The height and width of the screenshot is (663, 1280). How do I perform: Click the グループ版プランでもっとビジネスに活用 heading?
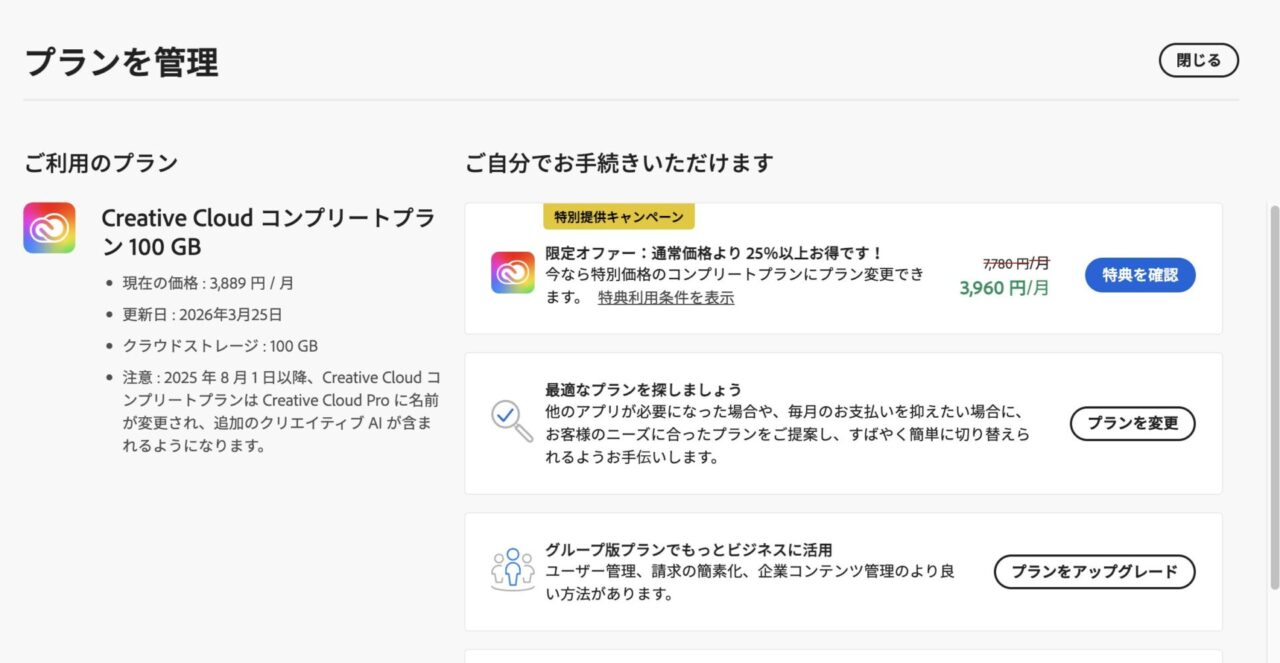(689, 550)
